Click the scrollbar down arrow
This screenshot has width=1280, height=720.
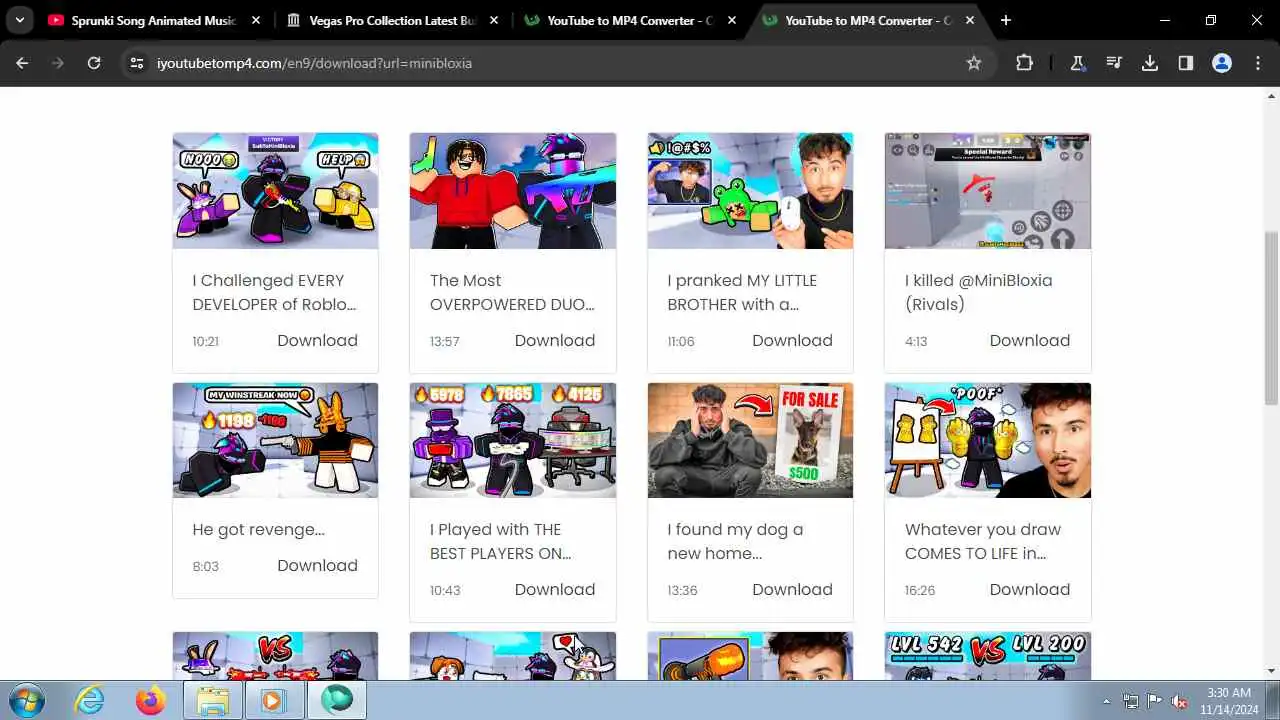pyautogui.click(x=1271, y=671)
